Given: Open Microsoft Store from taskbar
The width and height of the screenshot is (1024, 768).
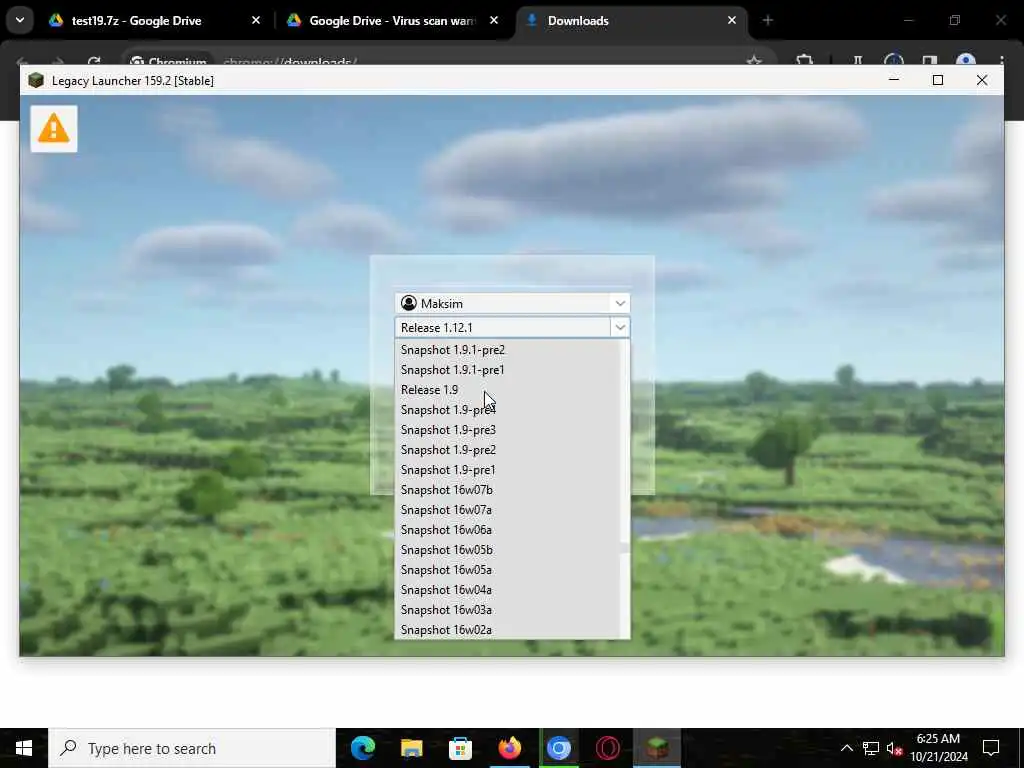Looking at the screenshot, I should point(460,748).
